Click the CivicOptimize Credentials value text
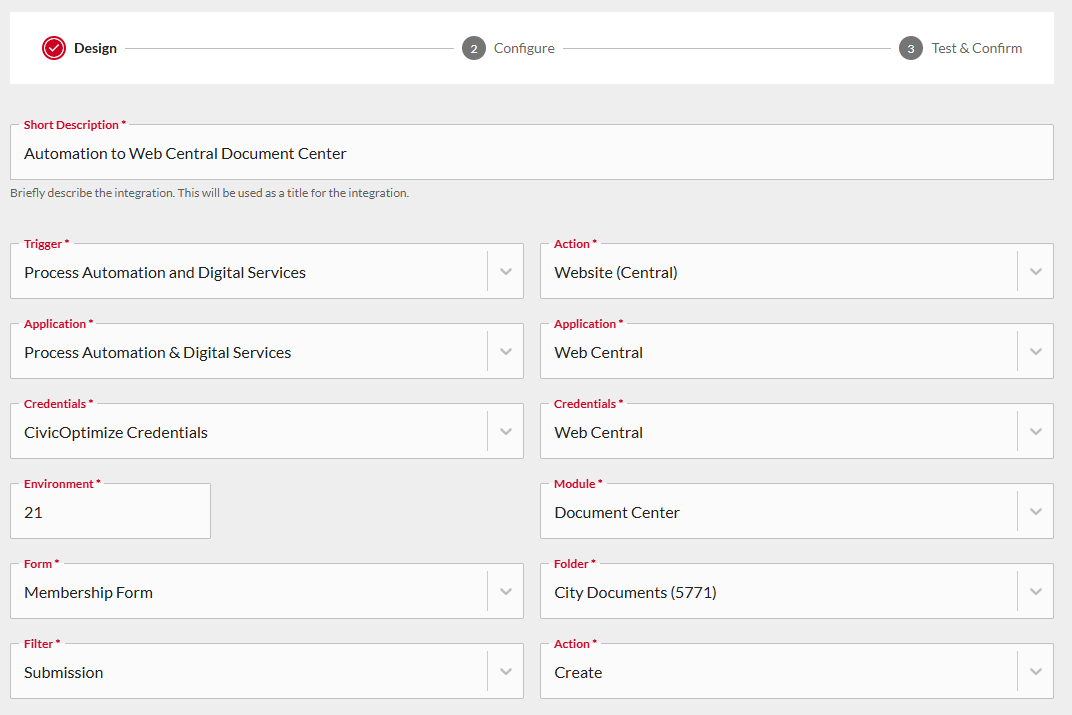Image resolution: width=1072 pixels, height=715 pixels. (x=116, y=433)
